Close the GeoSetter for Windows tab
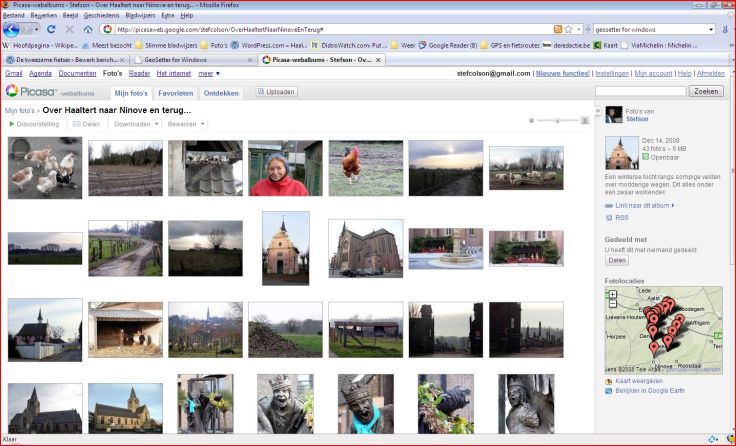 [x=250, y=60]
